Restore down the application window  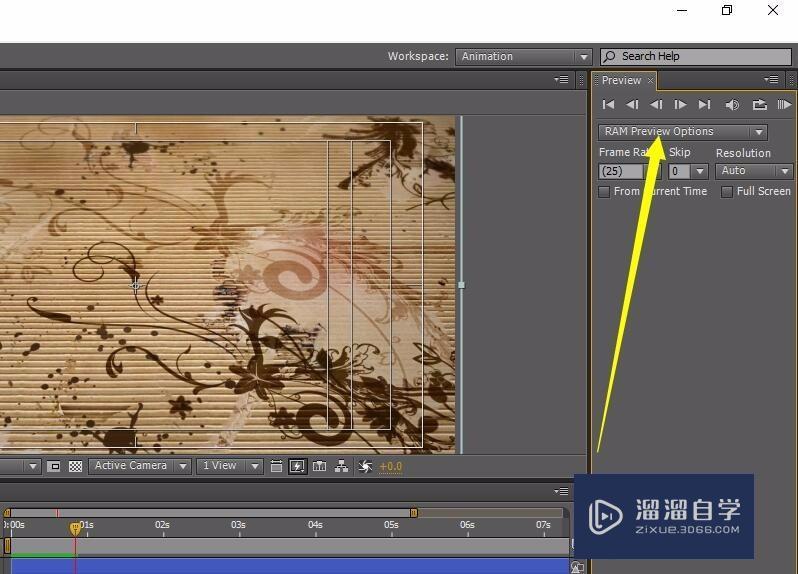click(727, 10)
